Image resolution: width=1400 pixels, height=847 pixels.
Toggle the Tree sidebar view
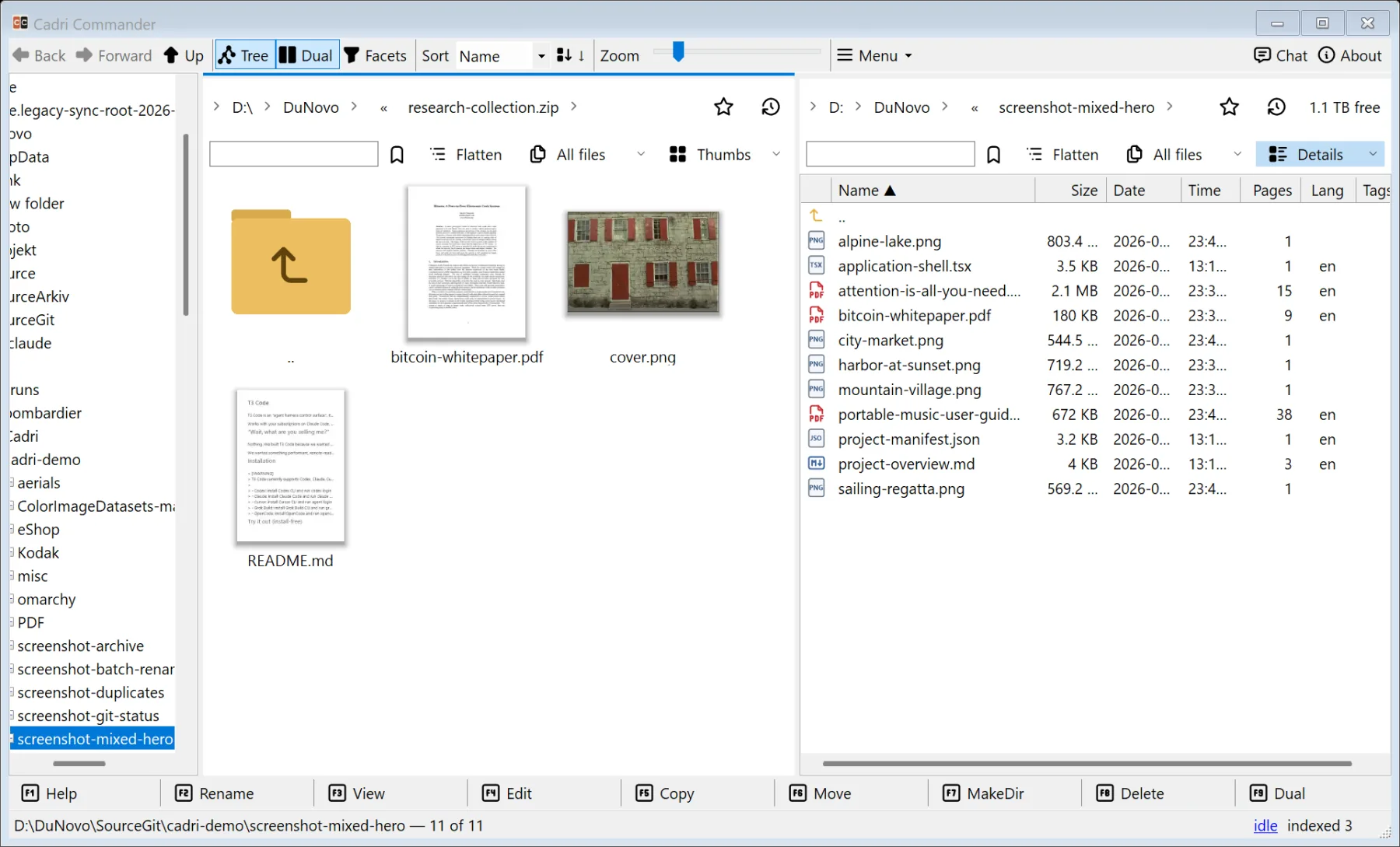(x=244, y=55)
